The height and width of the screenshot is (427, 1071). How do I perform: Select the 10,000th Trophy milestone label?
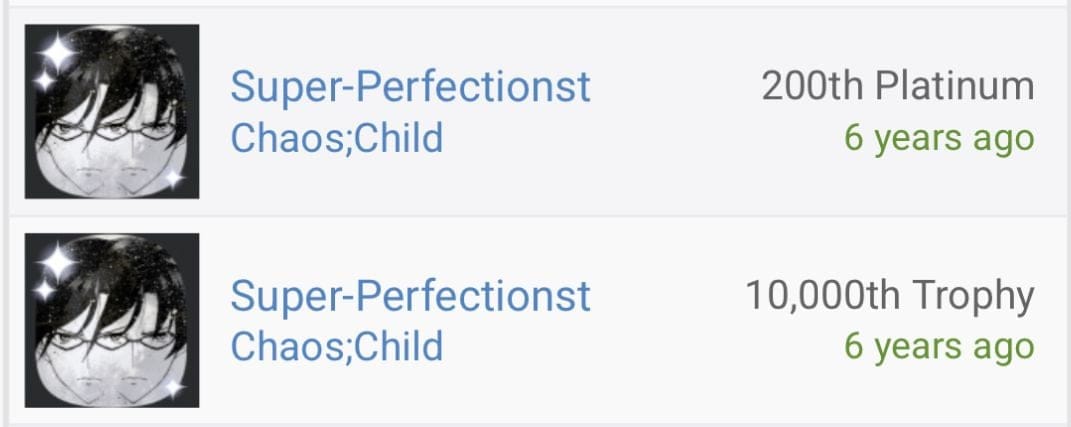[x=890, y=297]
